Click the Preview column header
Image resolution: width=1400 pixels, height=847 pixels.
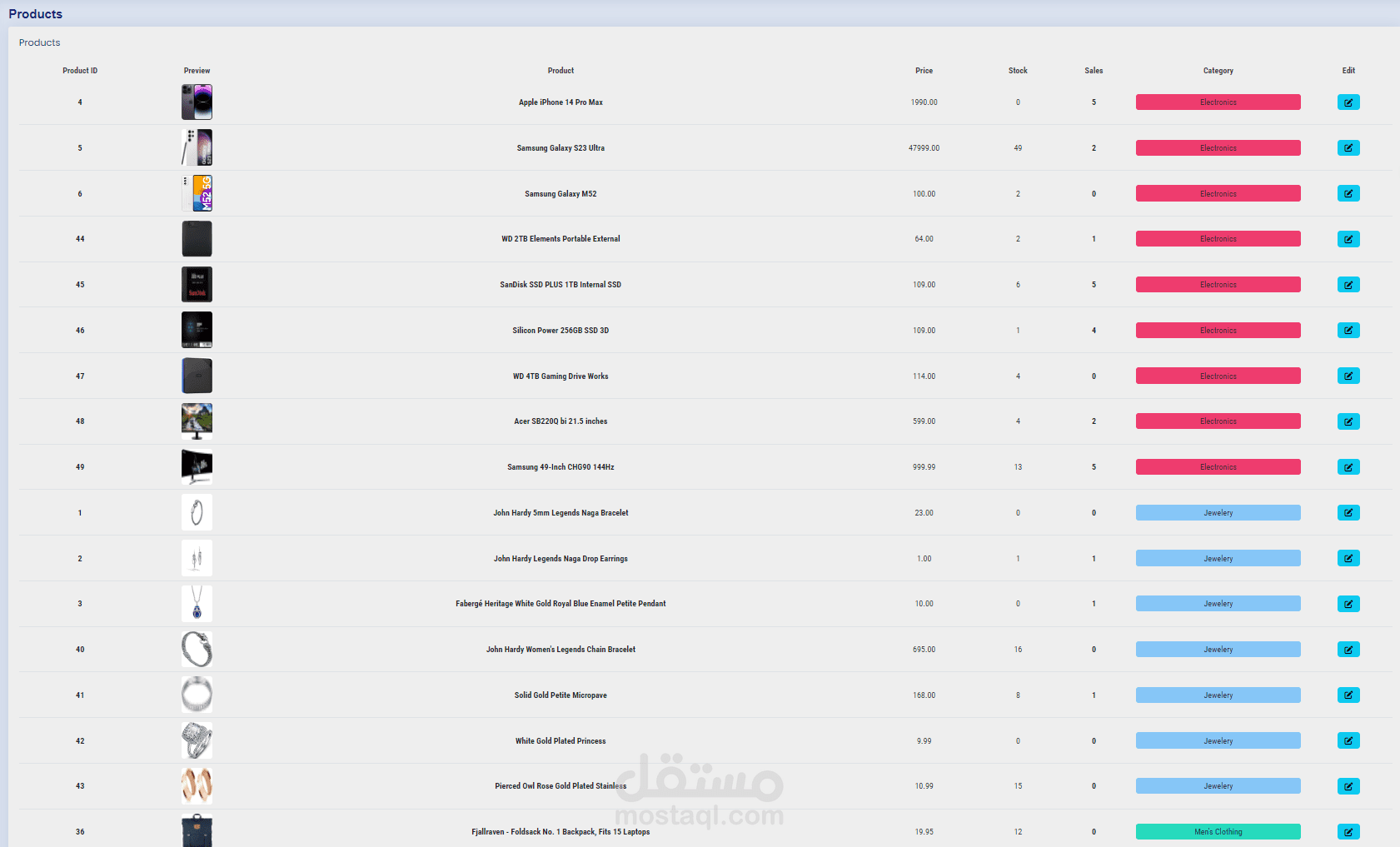(197, 71)
